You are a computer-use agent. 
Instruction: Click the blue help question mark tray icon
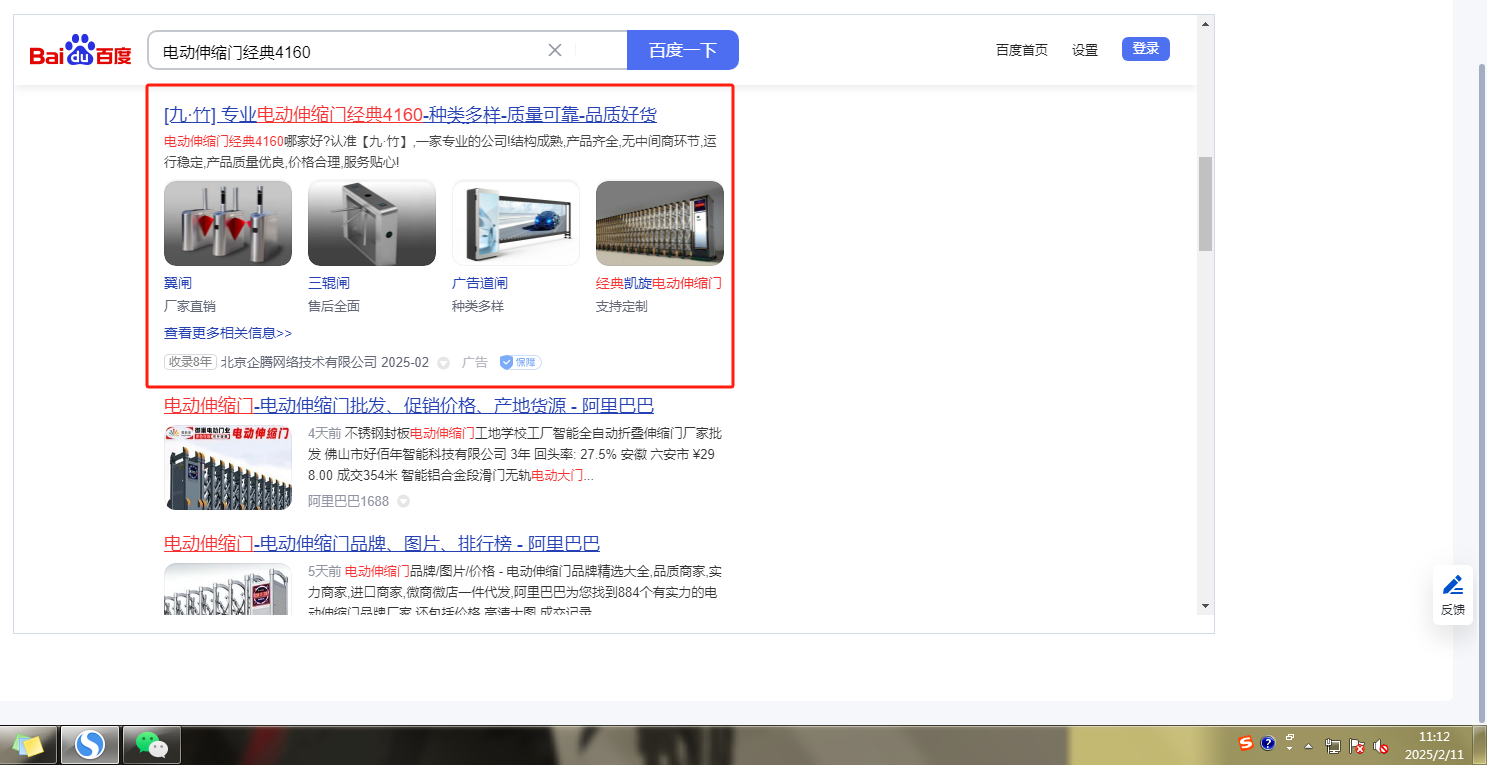click(1268, 743)
